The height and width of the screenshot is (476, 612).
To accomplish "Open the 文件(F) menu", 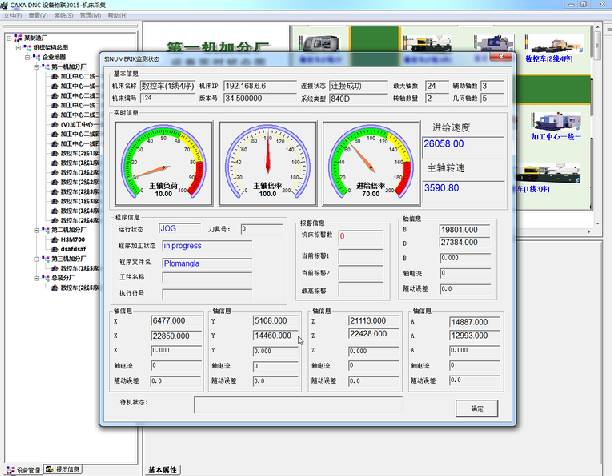I will 12,16.
